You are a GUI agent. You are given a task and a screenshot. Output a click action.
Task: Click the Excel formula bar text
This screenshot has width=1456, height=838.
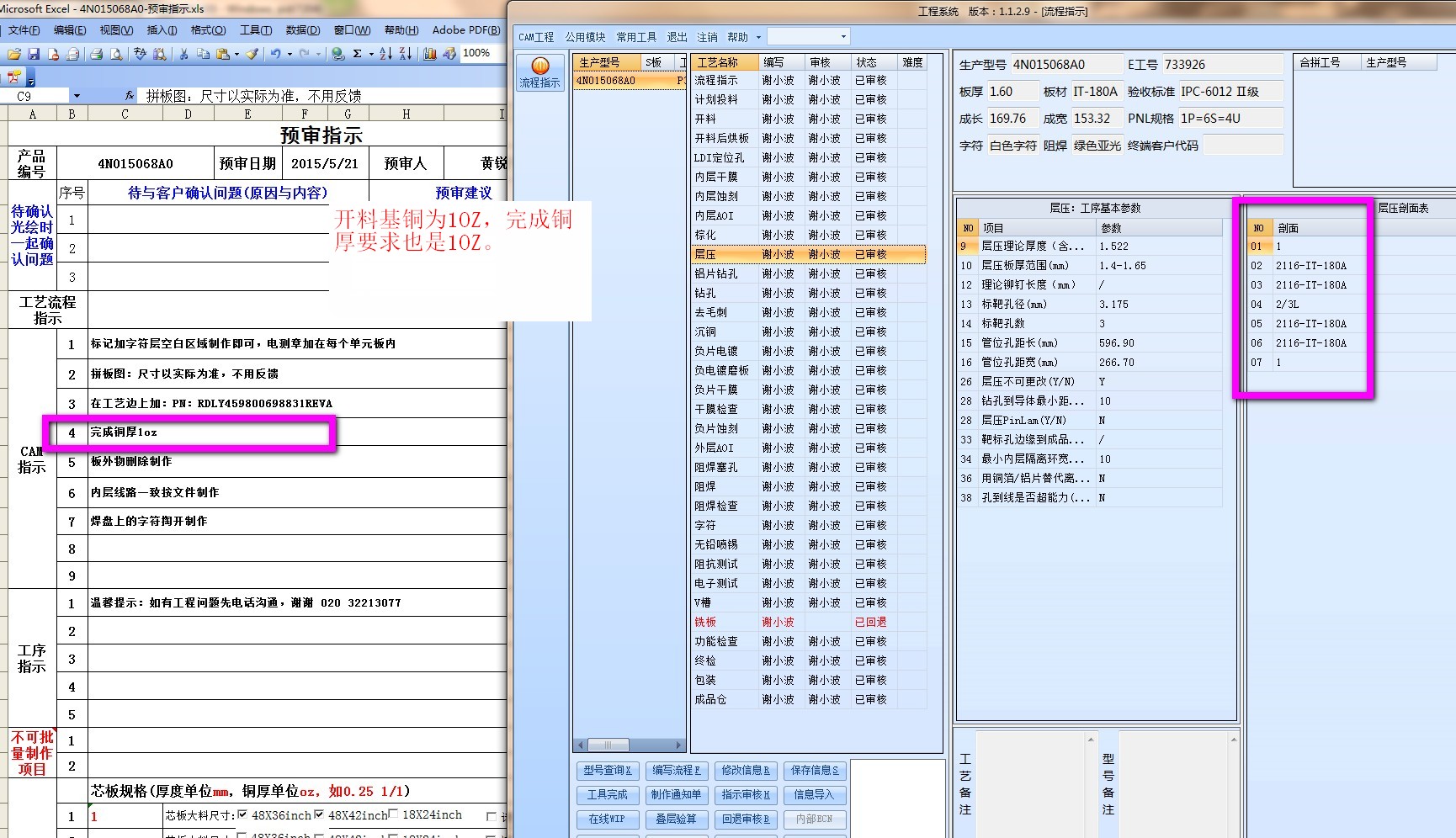tap(253, 96)
